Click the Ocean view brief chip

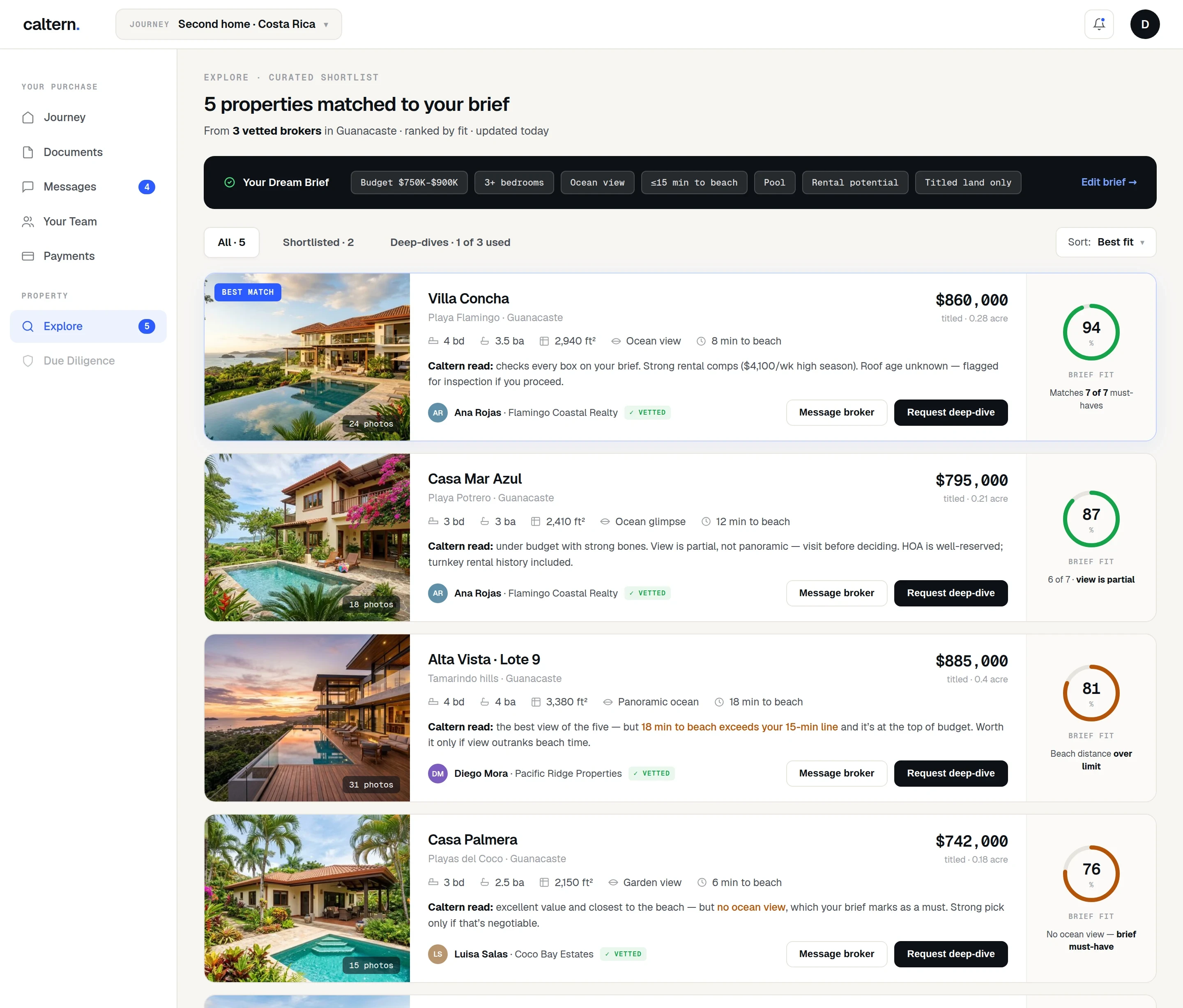(x=597, y=182)
